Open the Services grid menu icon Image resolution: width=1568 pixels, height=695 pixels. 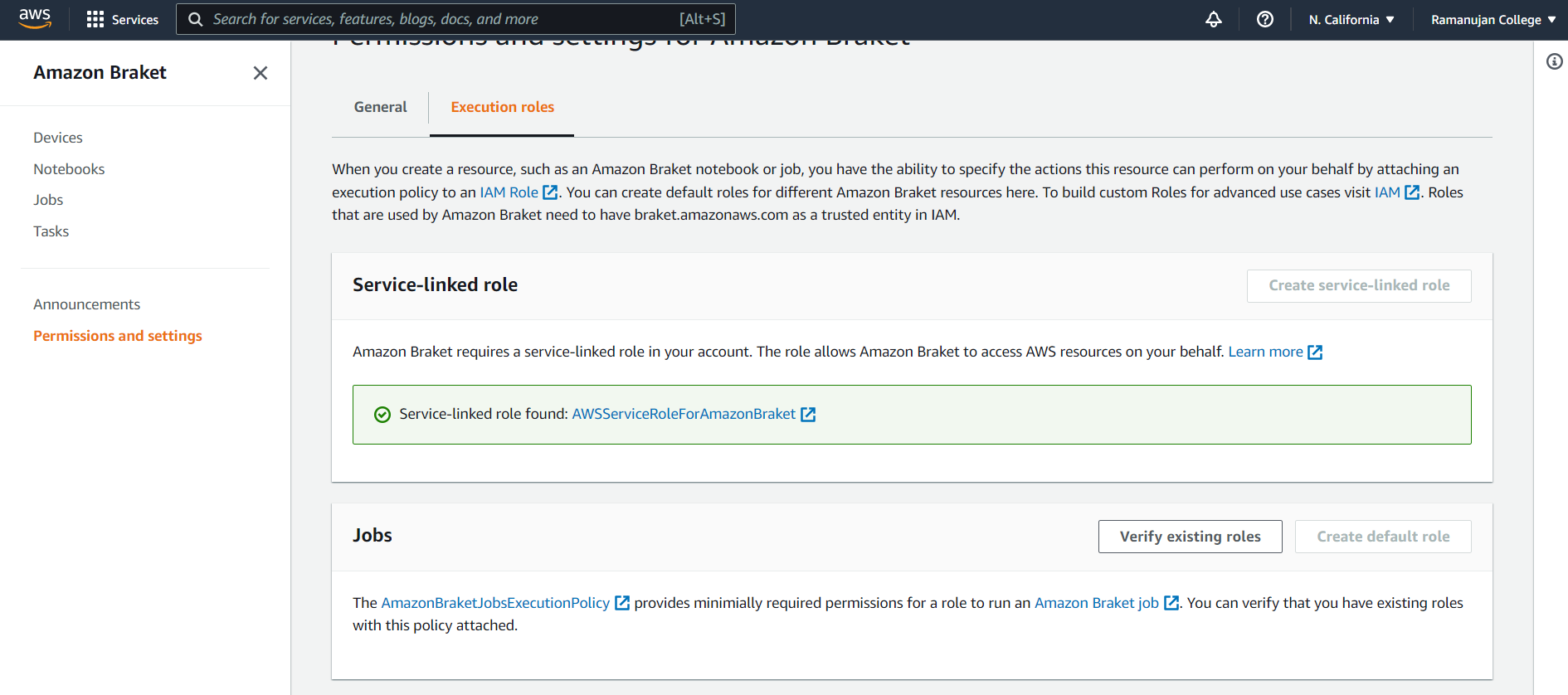click(x=95, y=19)
